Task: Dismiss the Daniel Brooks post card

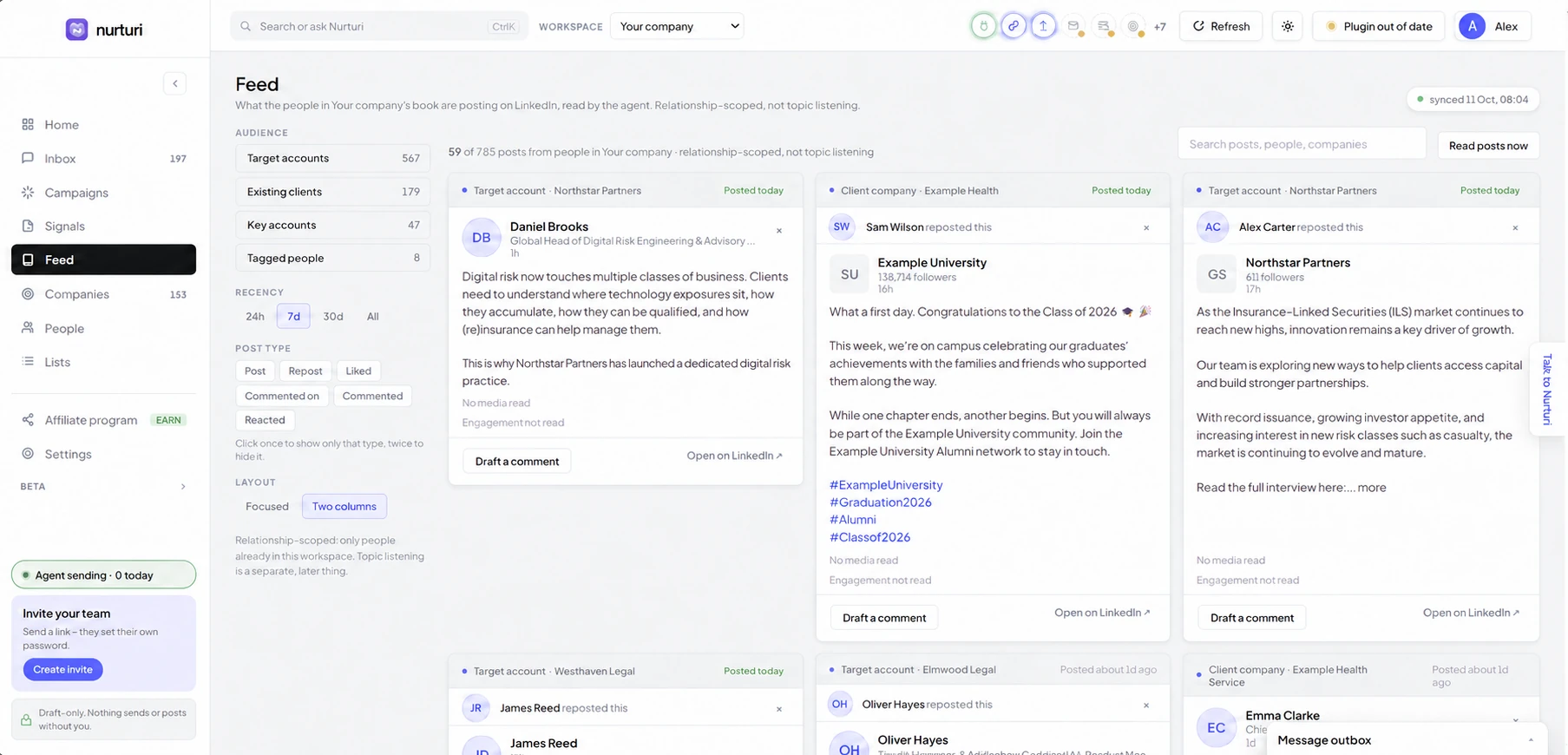Action: [779, 231]
